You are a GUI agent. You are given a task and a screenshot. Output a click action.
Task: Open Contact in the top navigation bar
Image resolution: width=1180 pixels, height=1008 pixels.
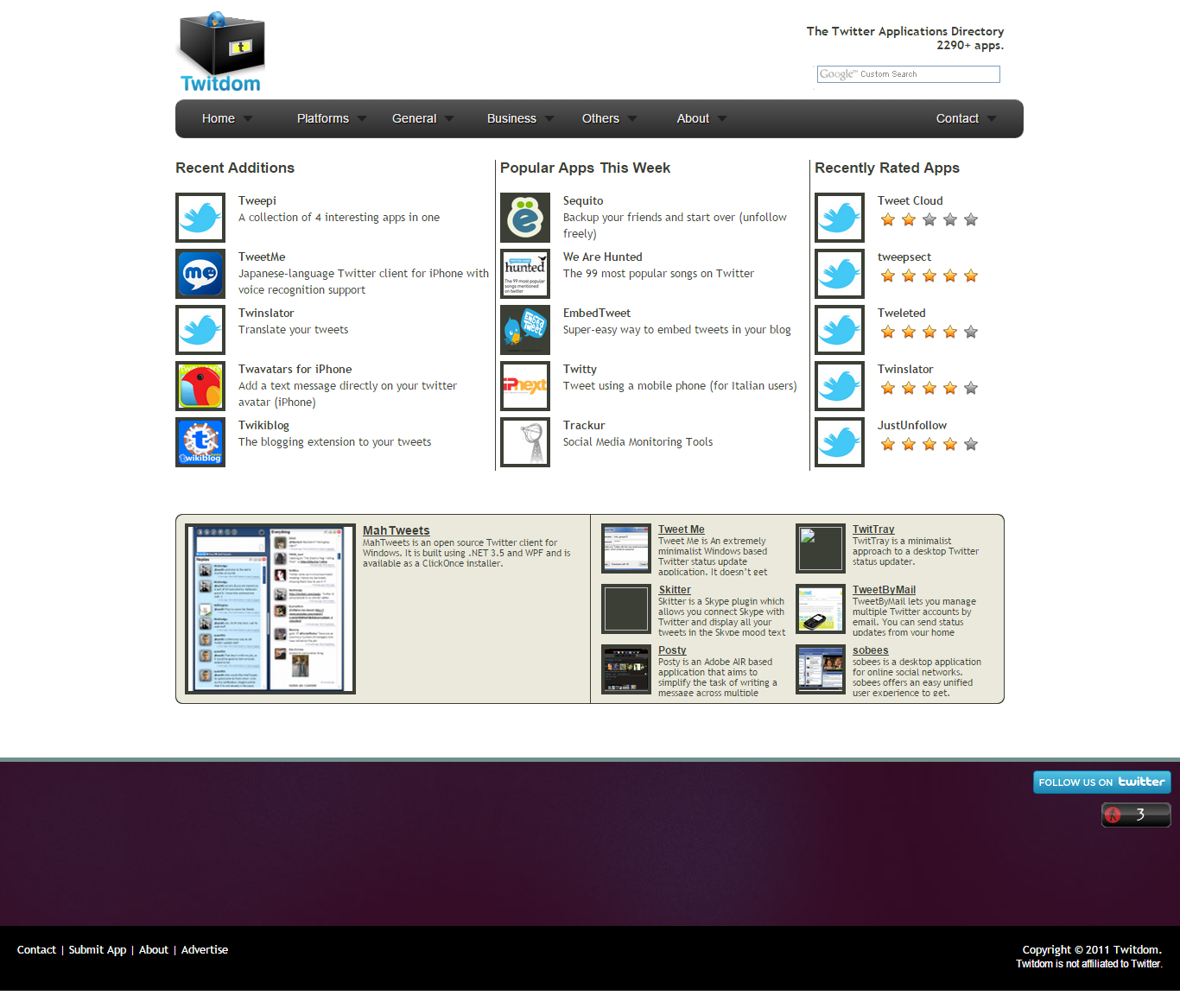957,118
